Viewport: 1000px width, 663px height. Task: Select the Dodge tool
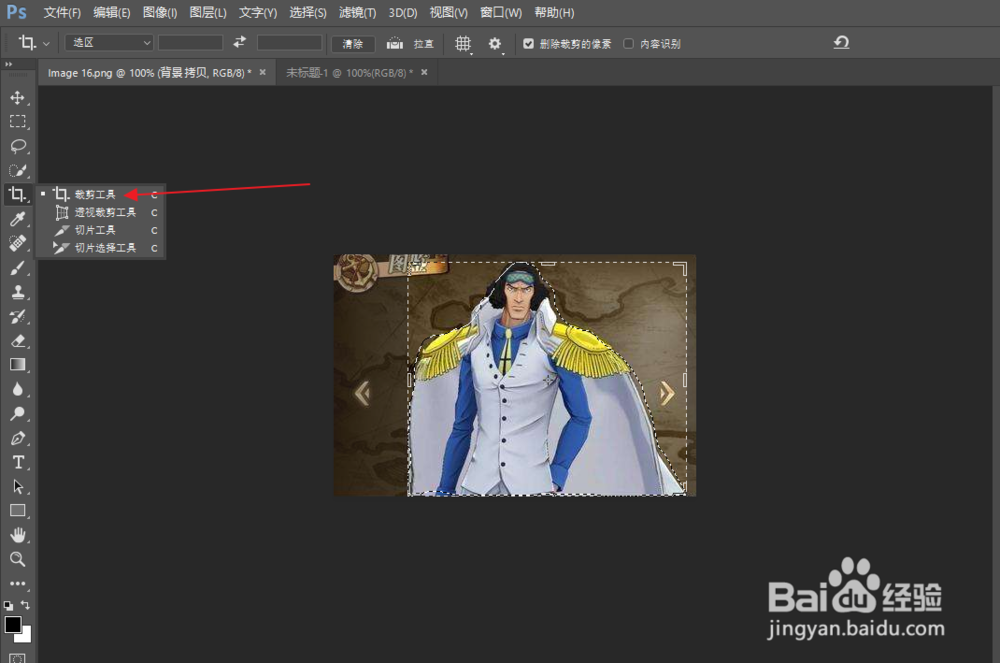[x=17, y=414]
